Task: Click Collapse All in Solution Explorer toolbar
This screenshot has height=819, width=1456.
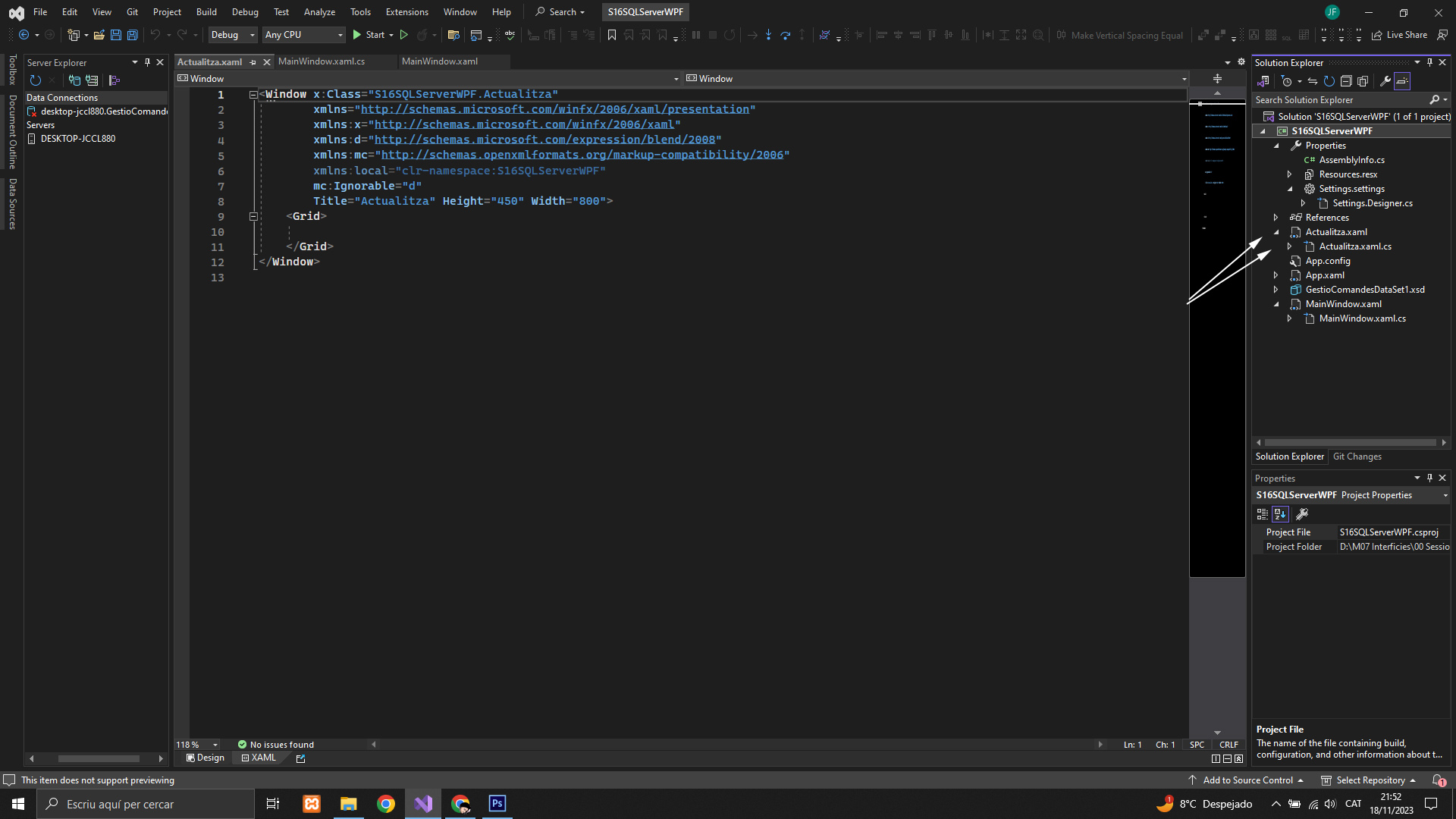Action: (1346, 81)
